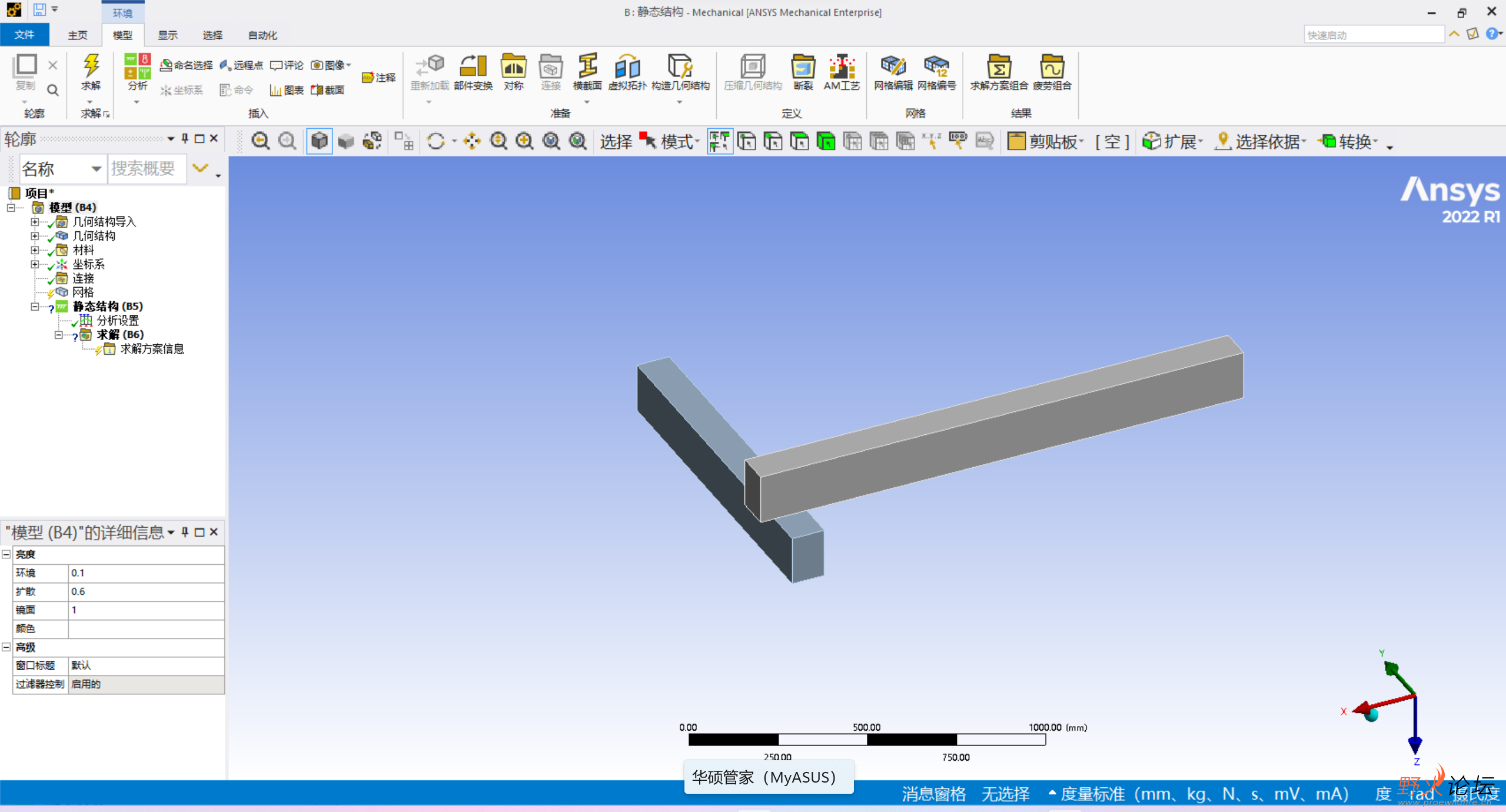Screen dimensions: 1506x812
Task: Click the Diffuse (扩散) value 0.6
Action: (x=146, y=591)
